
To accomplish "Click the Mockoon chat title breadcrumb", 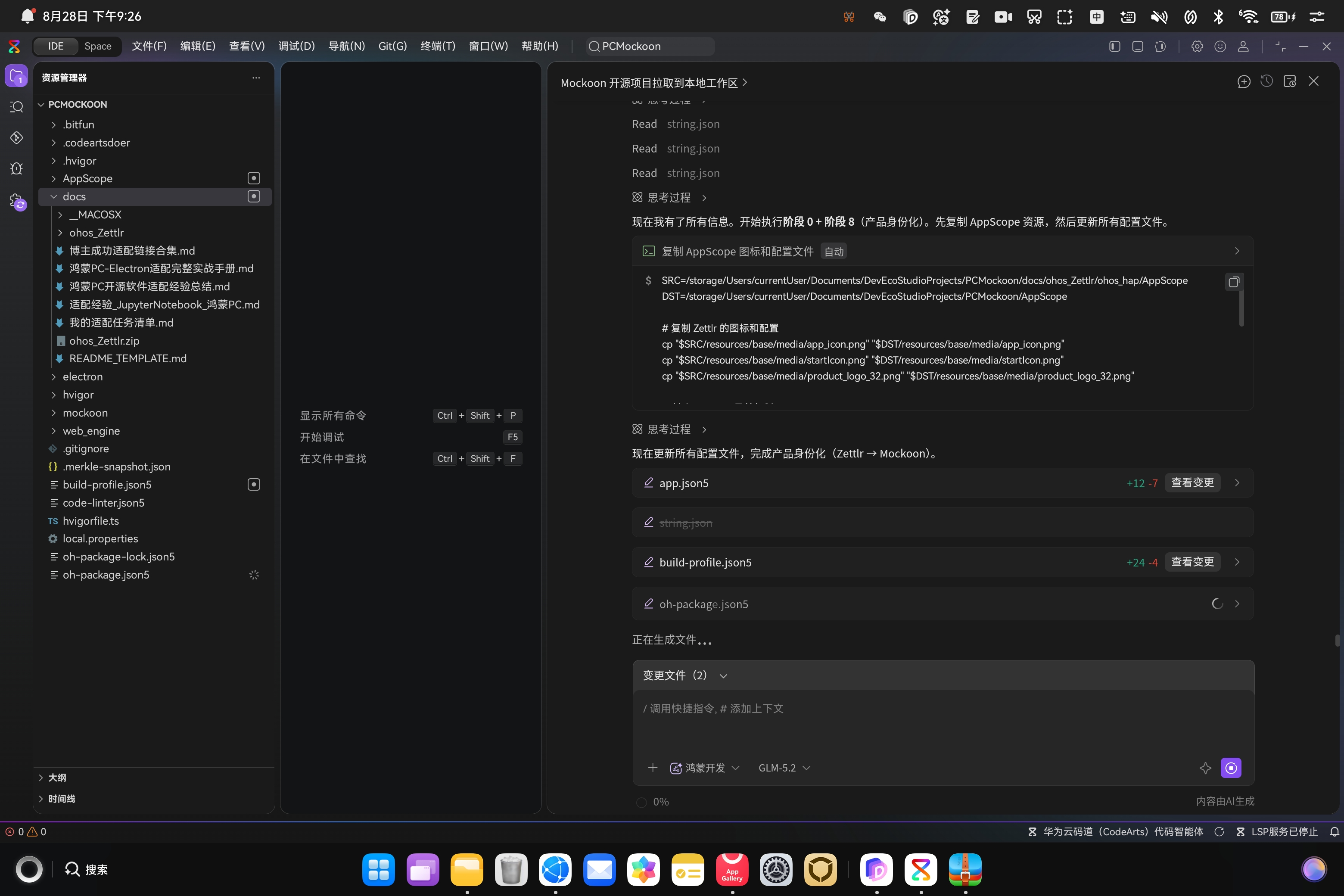I will [x=654, y=83].
